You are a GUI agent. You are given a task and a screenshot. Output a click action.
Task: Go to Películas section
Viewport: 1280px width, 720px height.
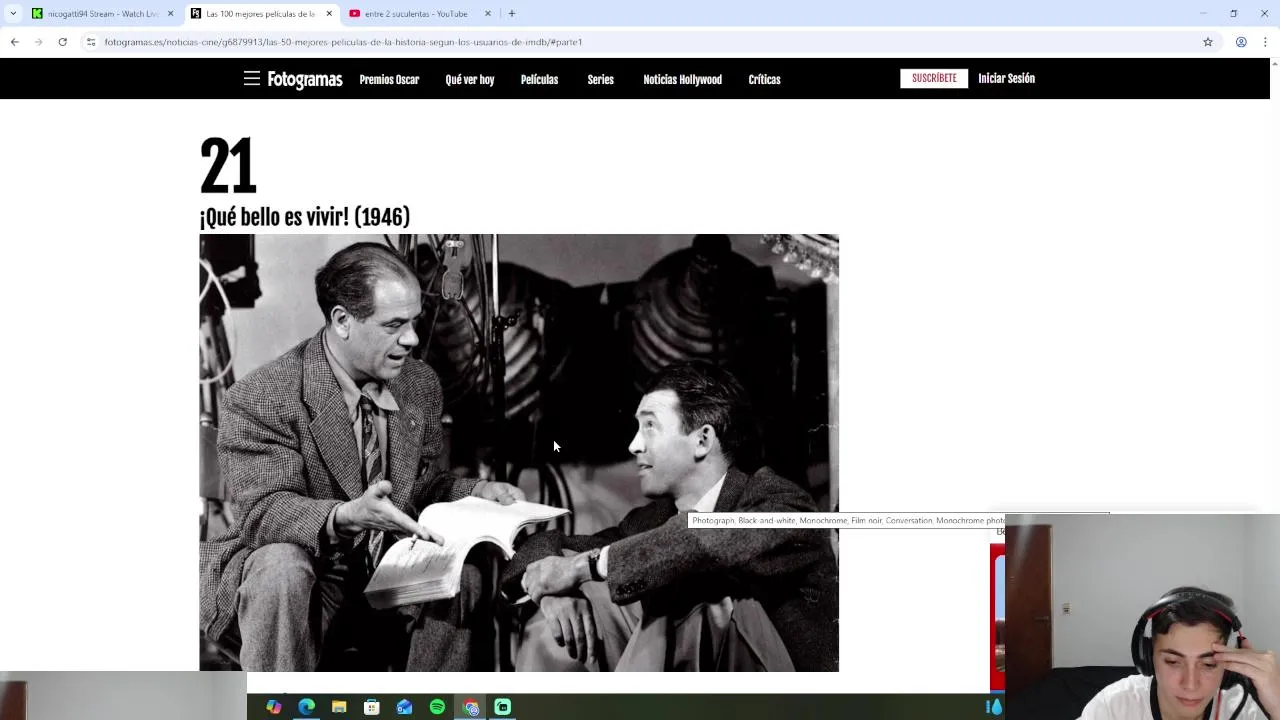coord(539,80)
